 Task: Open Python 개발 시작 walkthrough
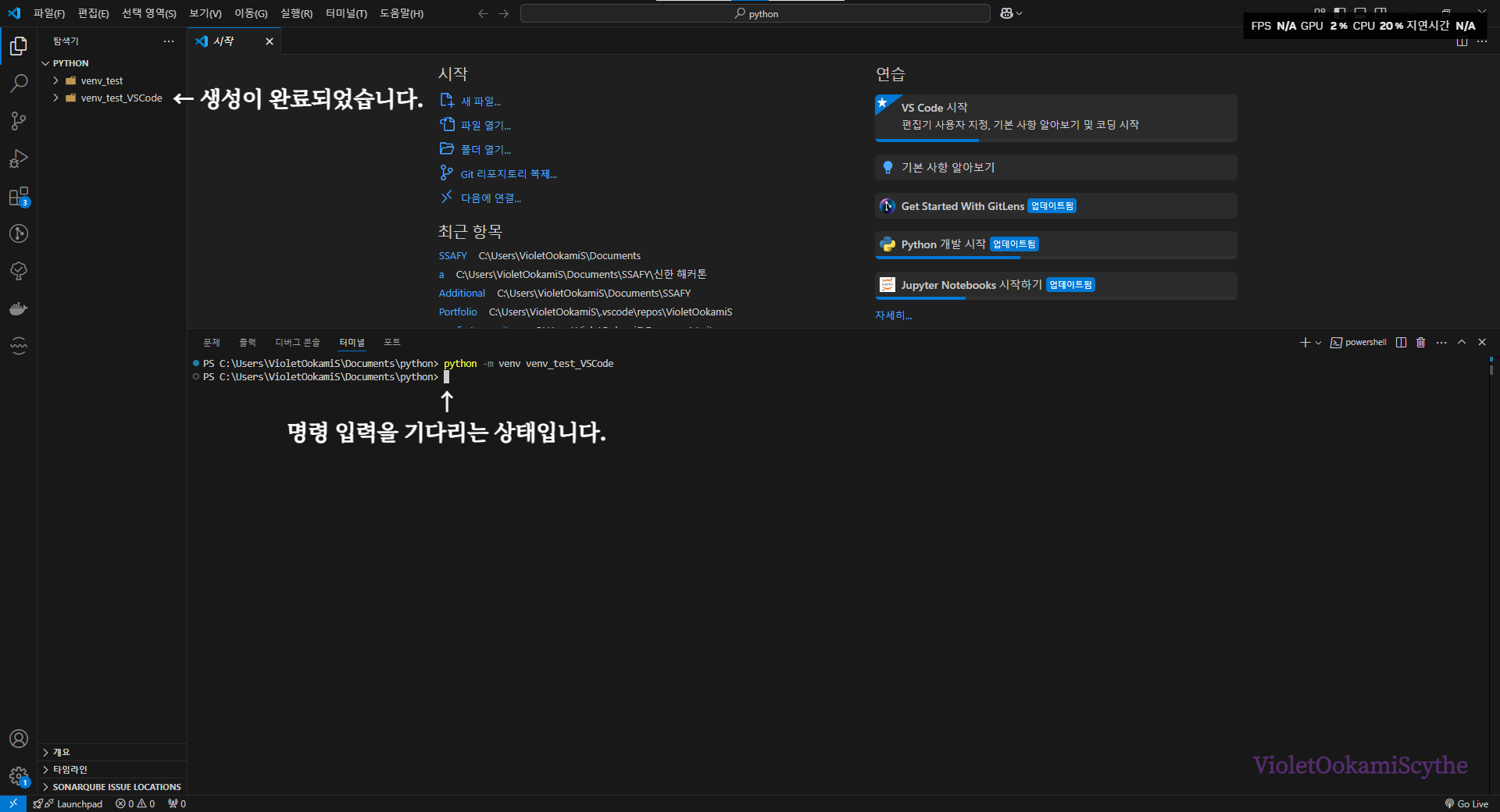pos(1056,244)
